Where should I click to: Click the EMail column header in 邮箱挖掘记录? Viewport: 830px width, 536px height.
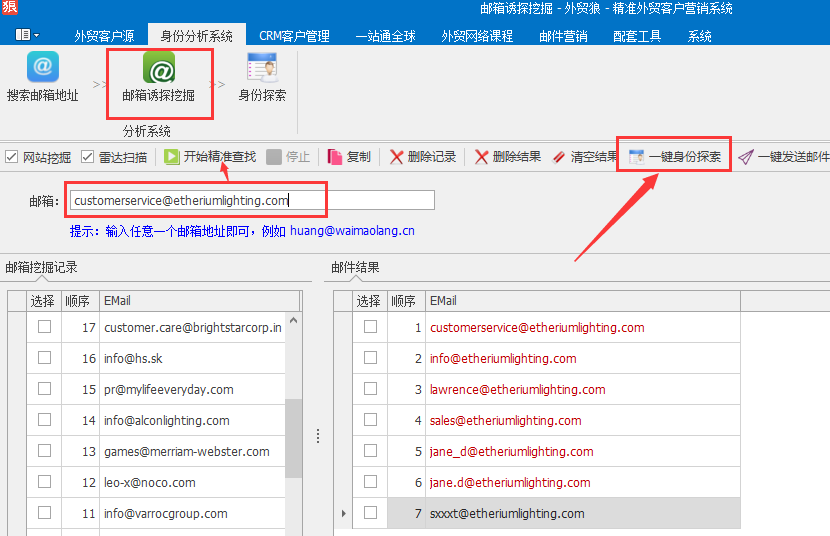[199, 301]
